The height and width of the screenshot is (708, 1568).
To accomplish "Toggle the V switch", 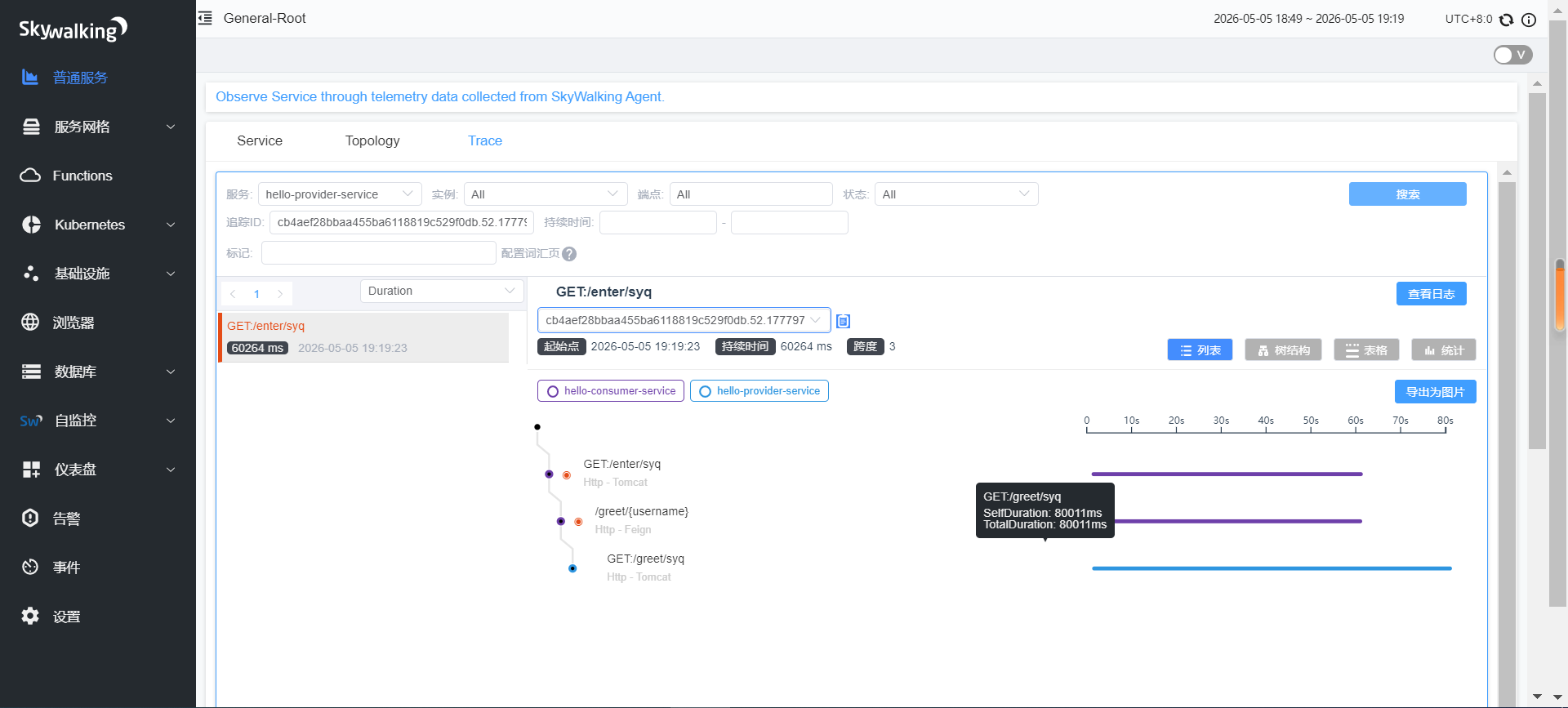I will point(1512,55).
